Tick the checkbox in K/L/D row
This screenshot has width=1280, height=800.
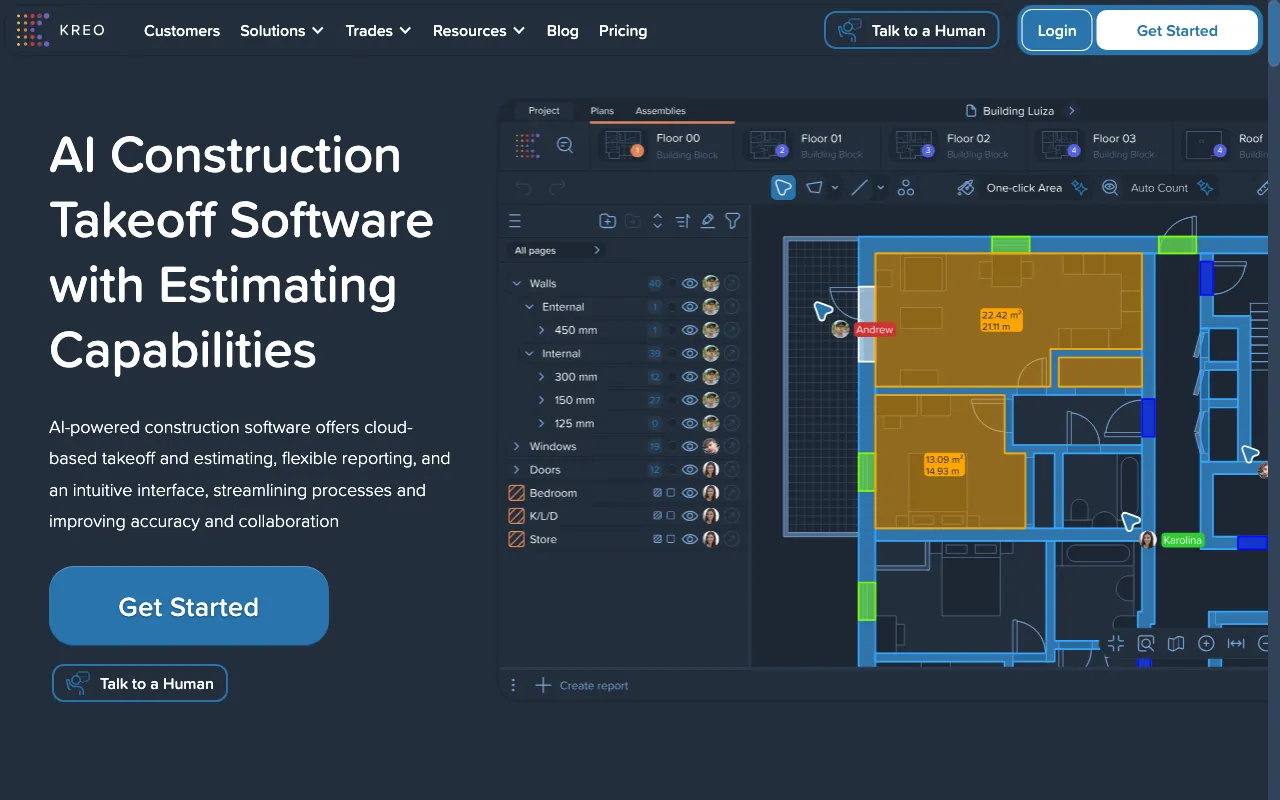[x=671, y=516]
